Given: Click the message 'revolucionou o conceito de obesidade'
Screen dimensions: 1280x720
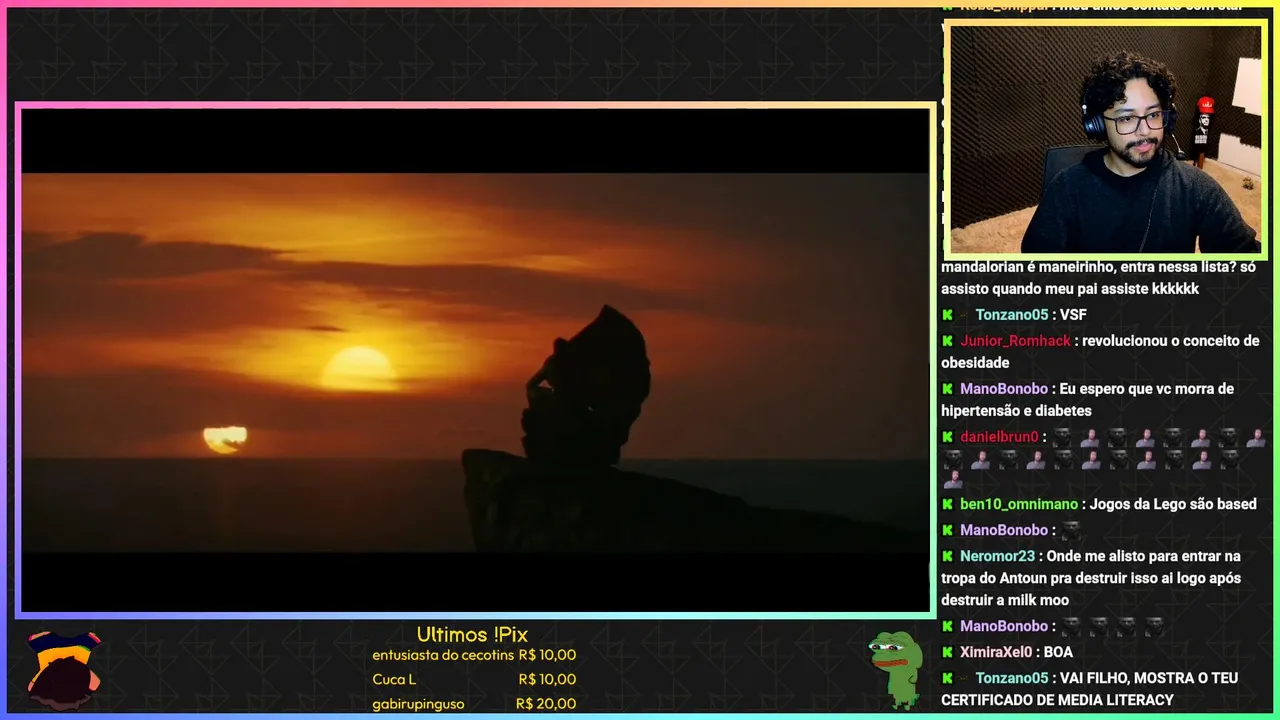Looking at the screenshot, I should [1100, 352].
